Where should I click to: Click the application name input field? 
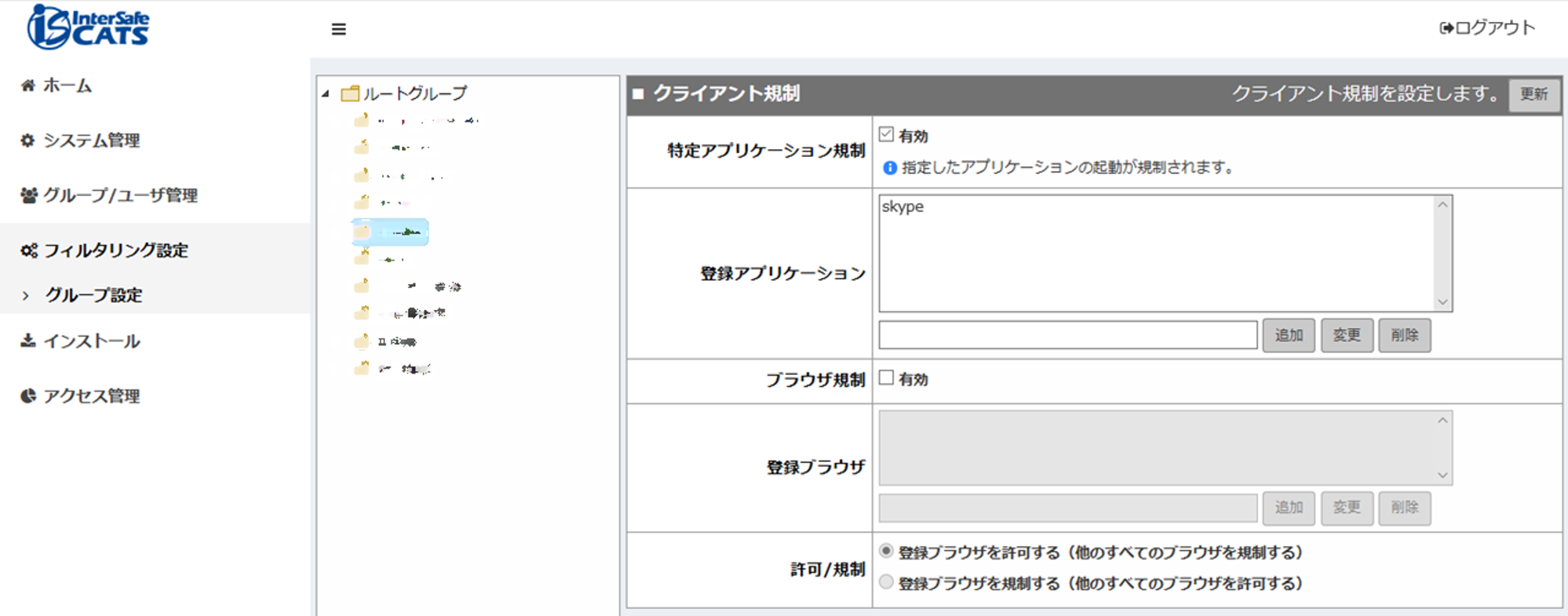coord(1068,335)
